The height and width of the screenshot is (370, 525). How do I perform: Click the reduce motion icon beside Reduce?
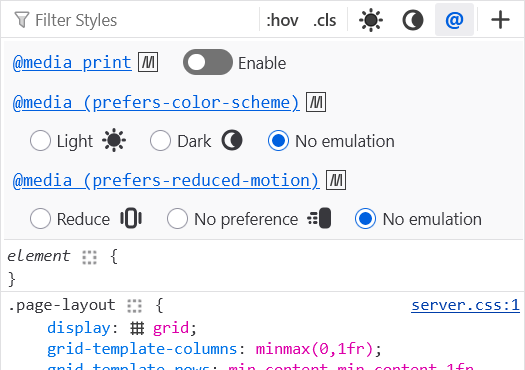point(131,218)
